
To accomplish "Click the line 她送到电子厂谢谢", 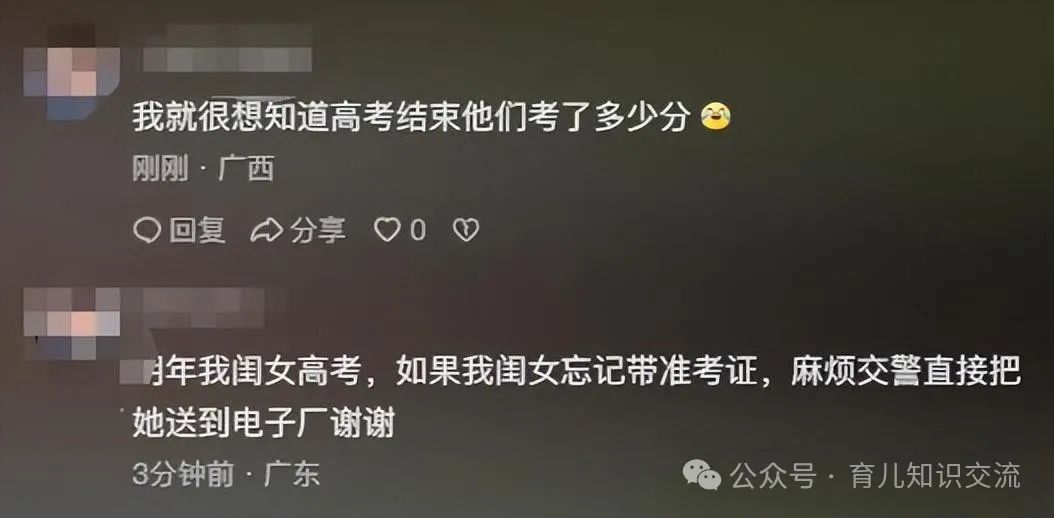I will 264,423.
